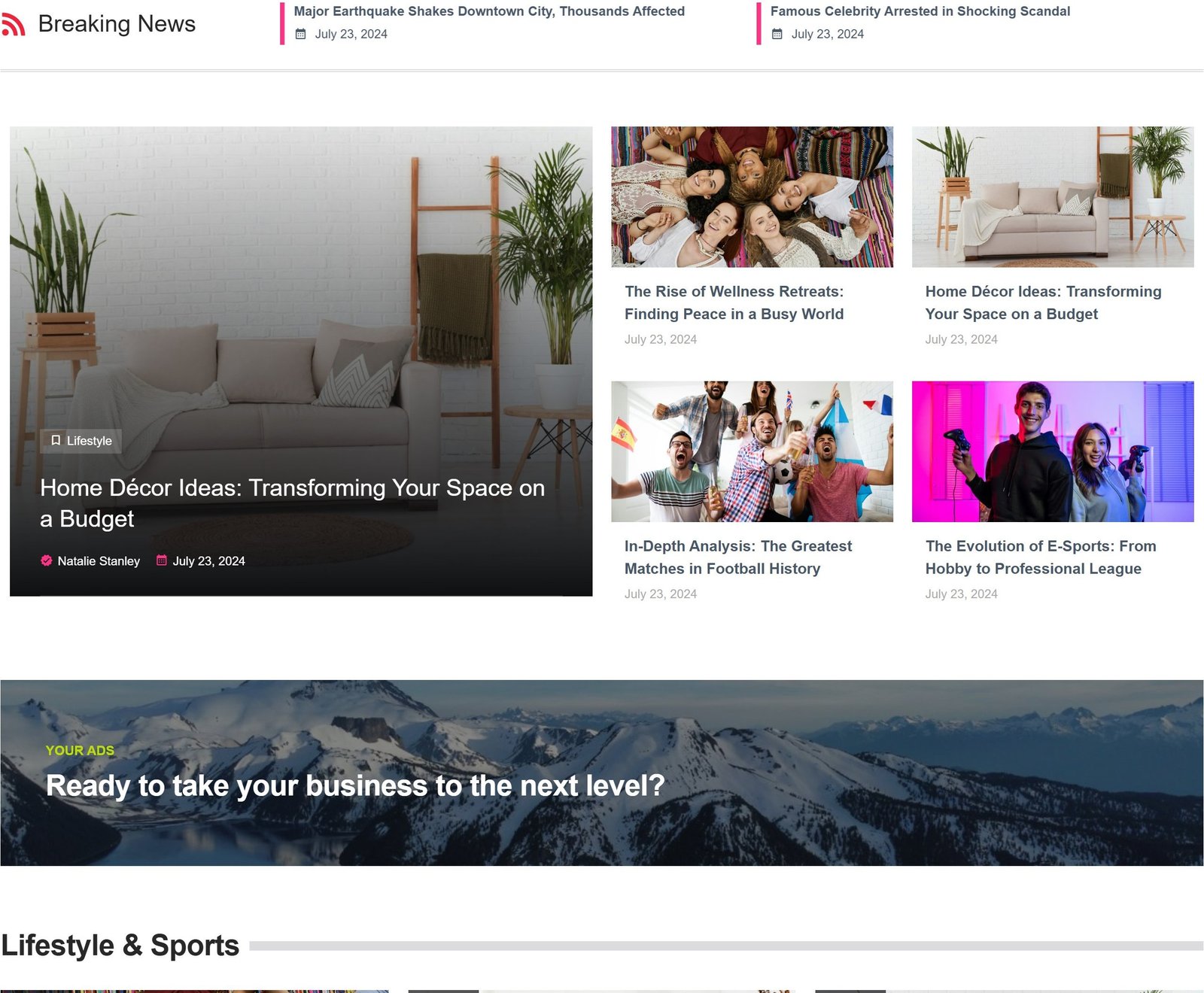
Task: Click the red RSS feed icon
Action: (14, 25)
